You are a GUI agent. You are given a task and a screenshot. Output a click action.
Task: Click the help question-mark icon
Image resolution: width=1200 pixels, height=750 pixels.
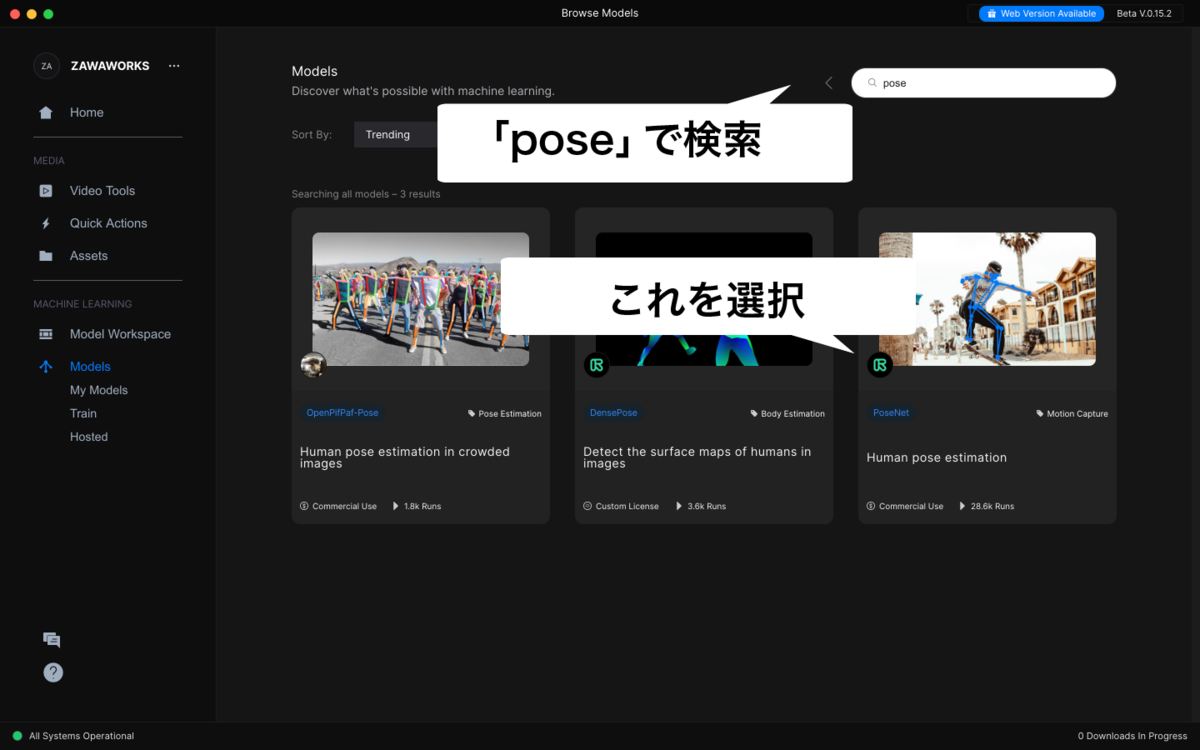pyautogui.click(x=52, y=672)
